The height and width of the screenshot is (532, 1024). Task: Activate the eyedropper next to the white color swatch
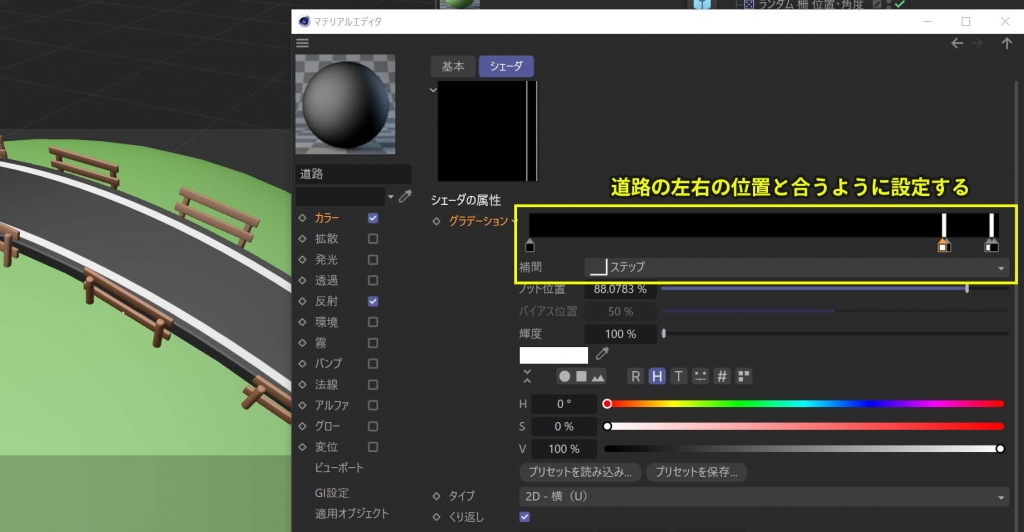pyautogui.click(x=602, y=354)
